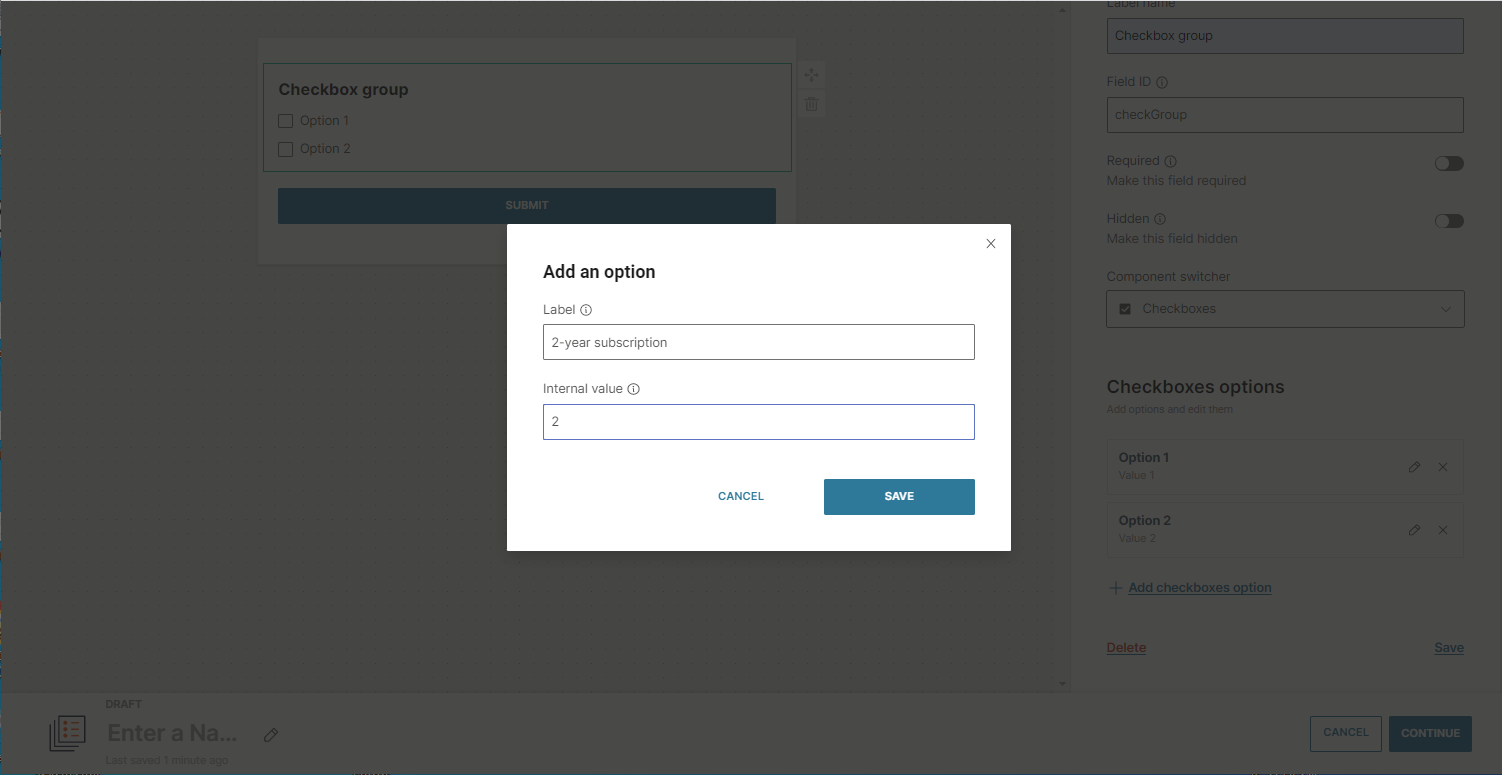Click the Option 1 label in options list
This screenshot has width=1502, height=775.
tap(1144, 458)
